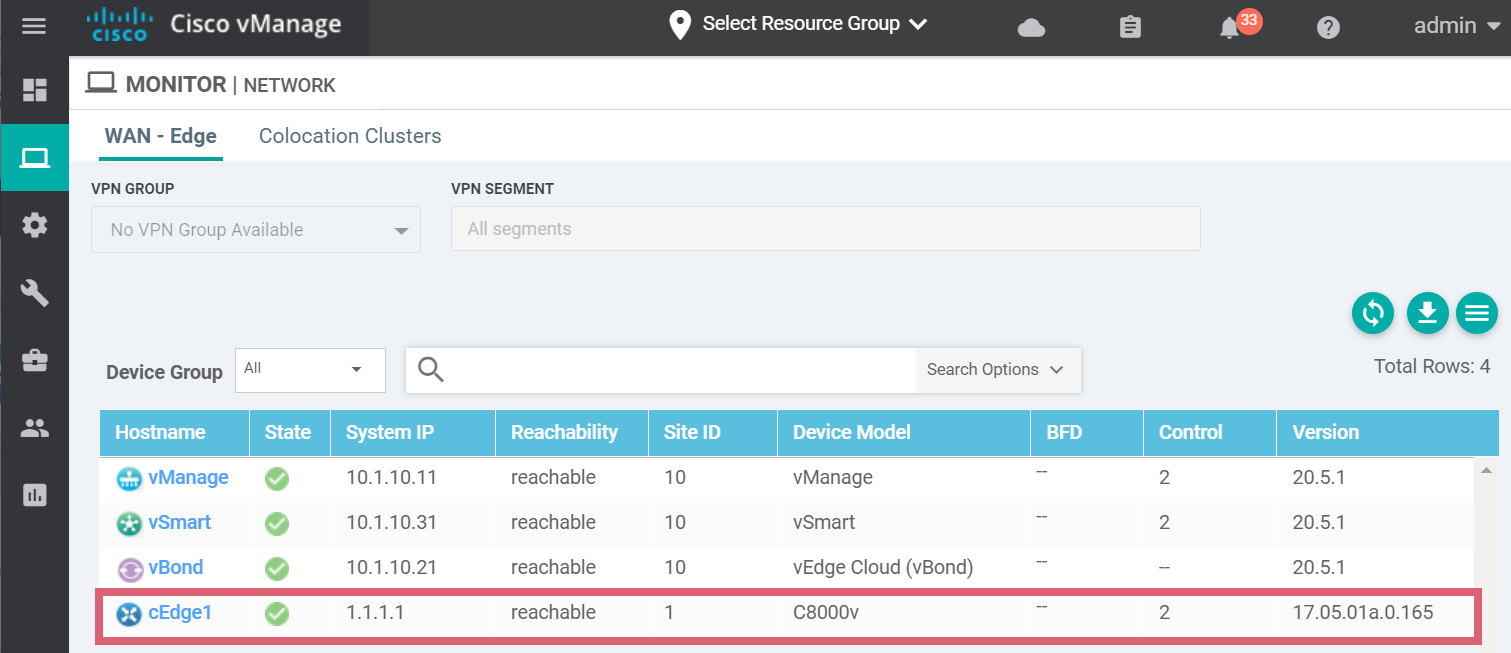Open the Dashboard sidebar icon
This screenshot has height=653, width=1511.
(x=35, y=90)
